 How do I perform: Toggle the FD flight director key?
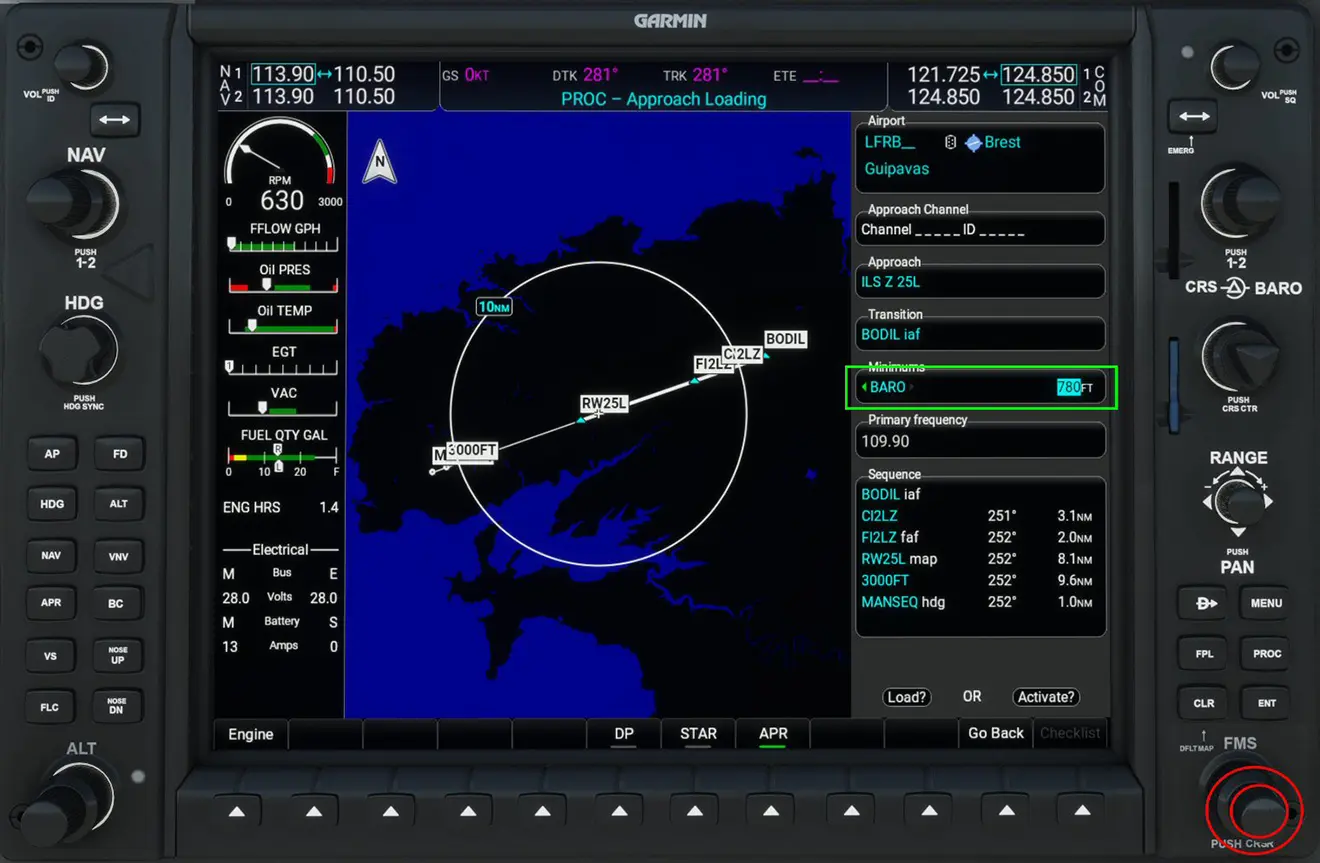point(120,454)
